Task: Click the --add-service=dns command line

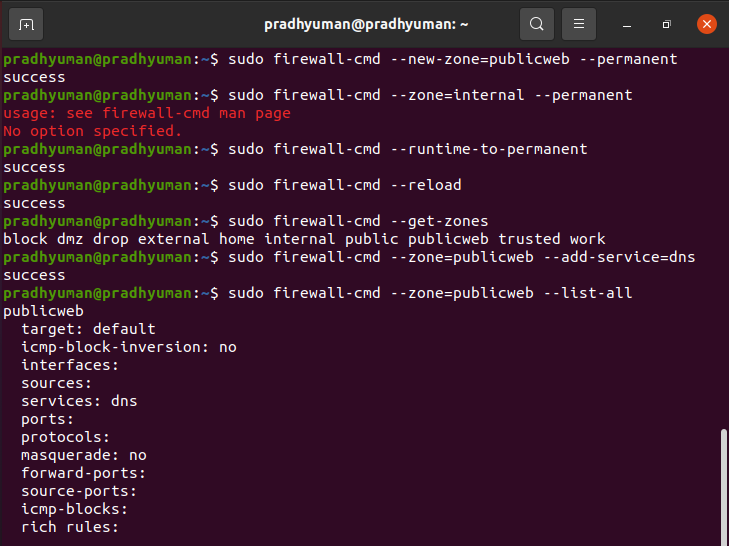Action: [349, 257]
